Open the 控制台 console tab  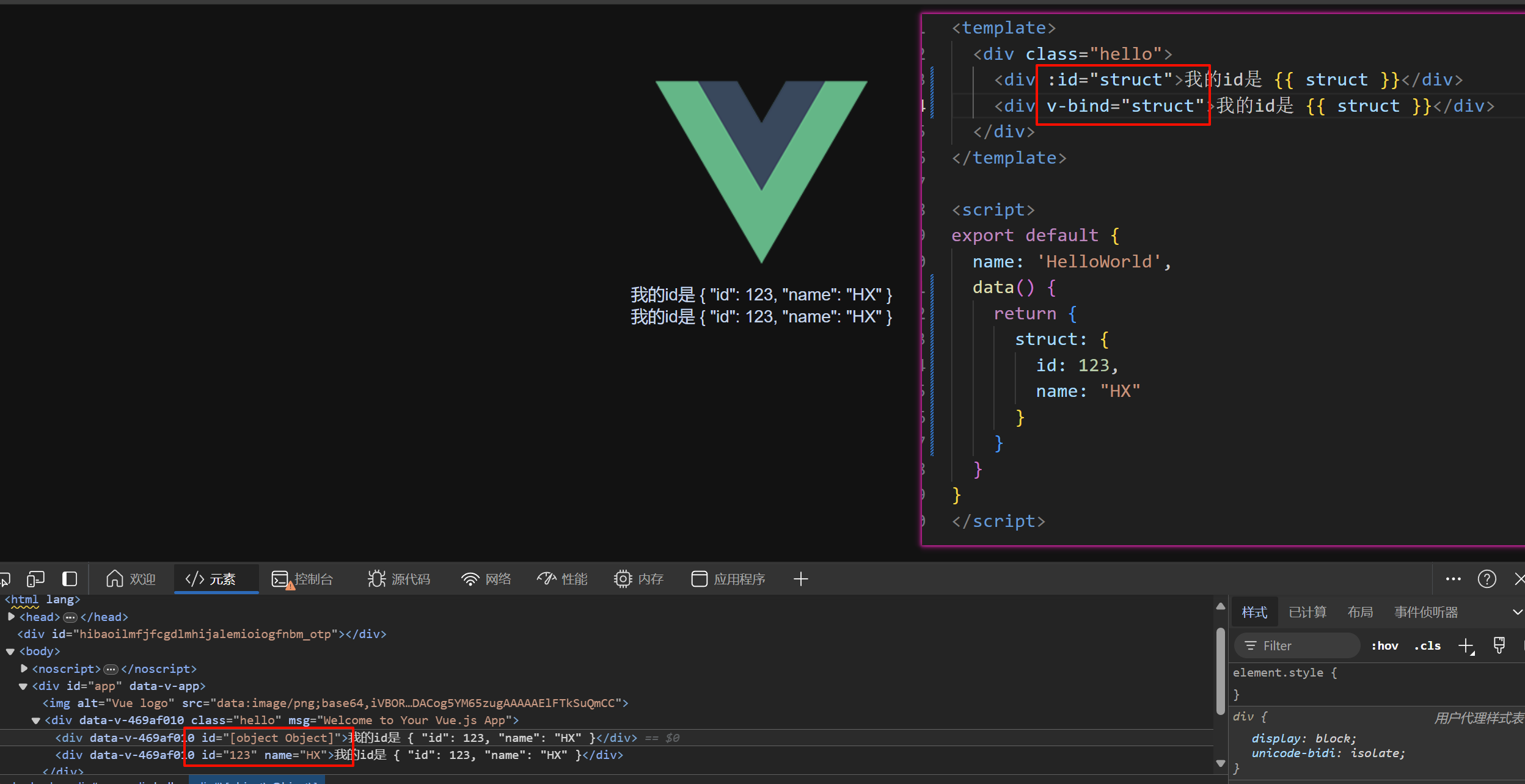[x=302, y=579]
